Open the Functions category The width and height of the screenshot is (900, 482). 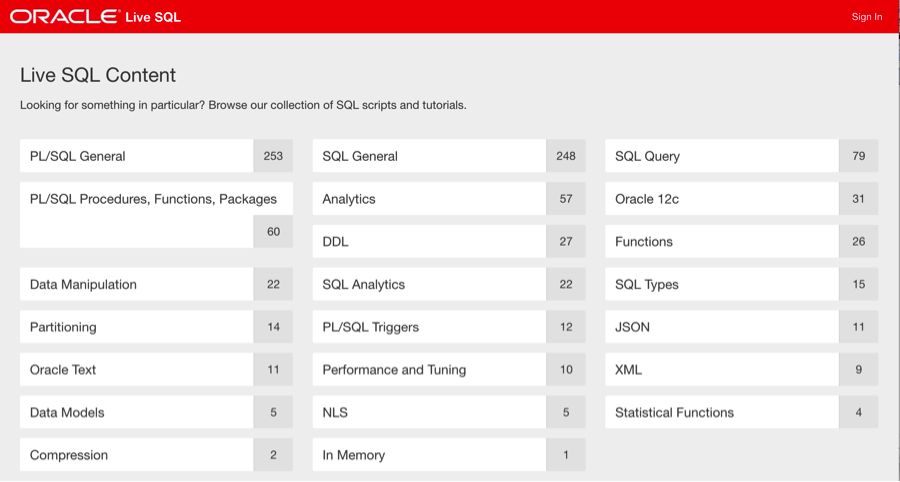tap(721, 242)
